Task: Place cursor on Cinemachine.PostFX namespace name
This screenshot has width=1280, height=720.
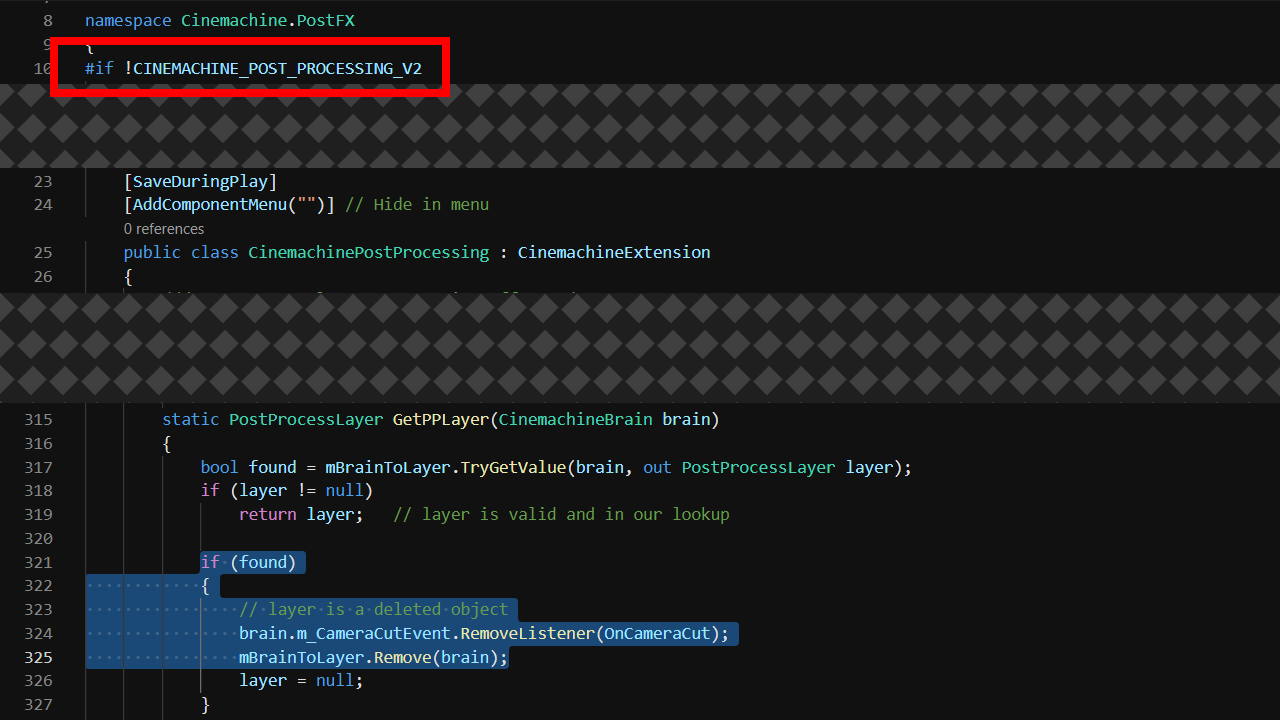Action: coord(267,20)
